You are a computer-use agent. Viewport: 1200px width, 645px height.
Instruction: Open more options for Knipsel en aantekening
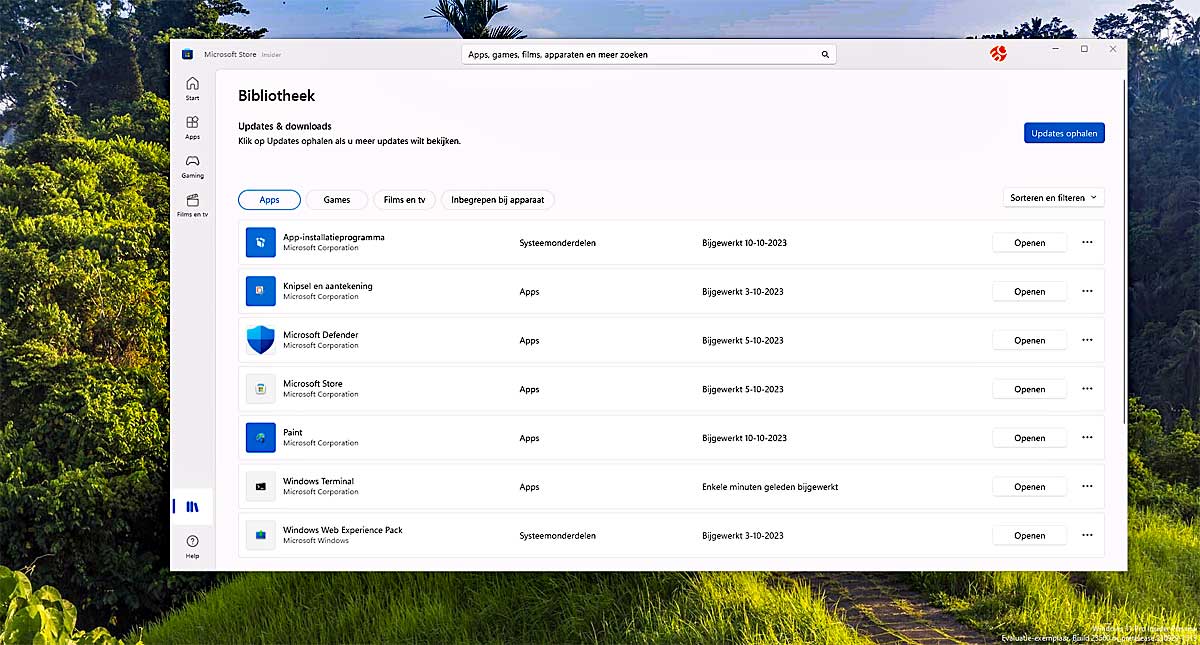(x=1087, y=291)
